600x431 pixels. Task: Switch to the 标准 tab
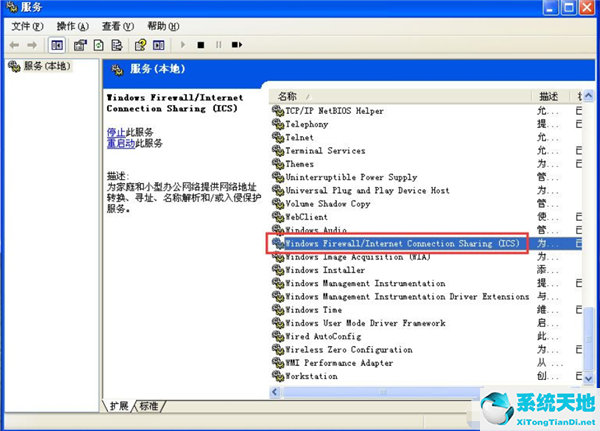(x=148, y=406)
